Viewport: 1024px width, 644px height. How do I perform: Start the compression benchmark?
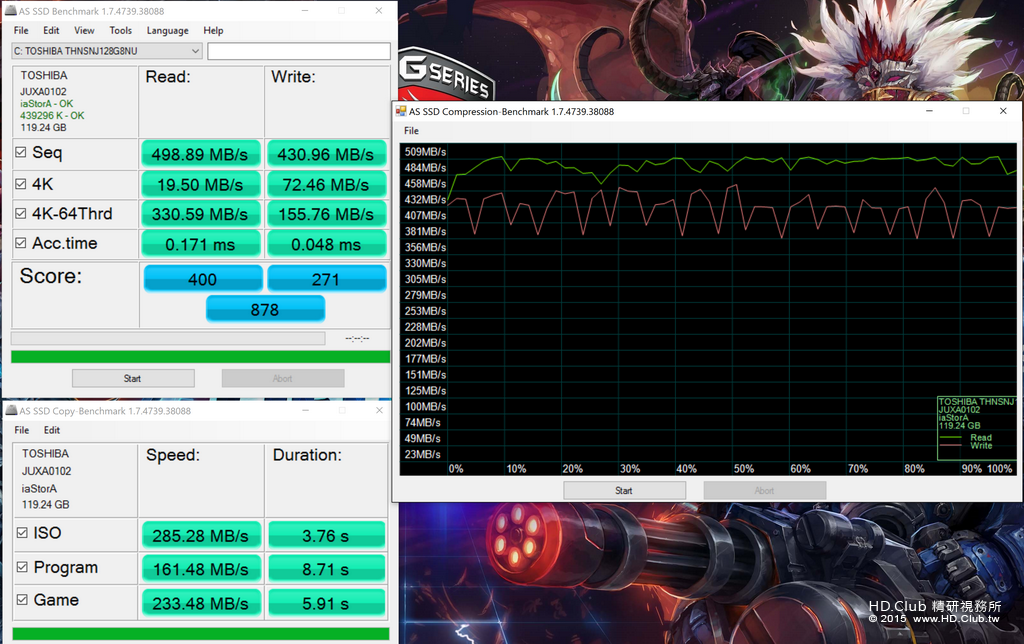click(x=624, y=491)
